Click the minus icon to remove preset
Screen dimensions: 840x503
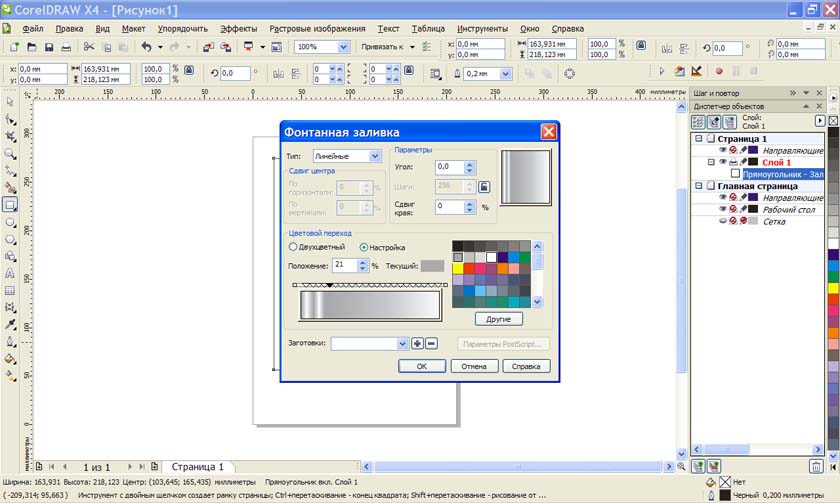[432, 344]
